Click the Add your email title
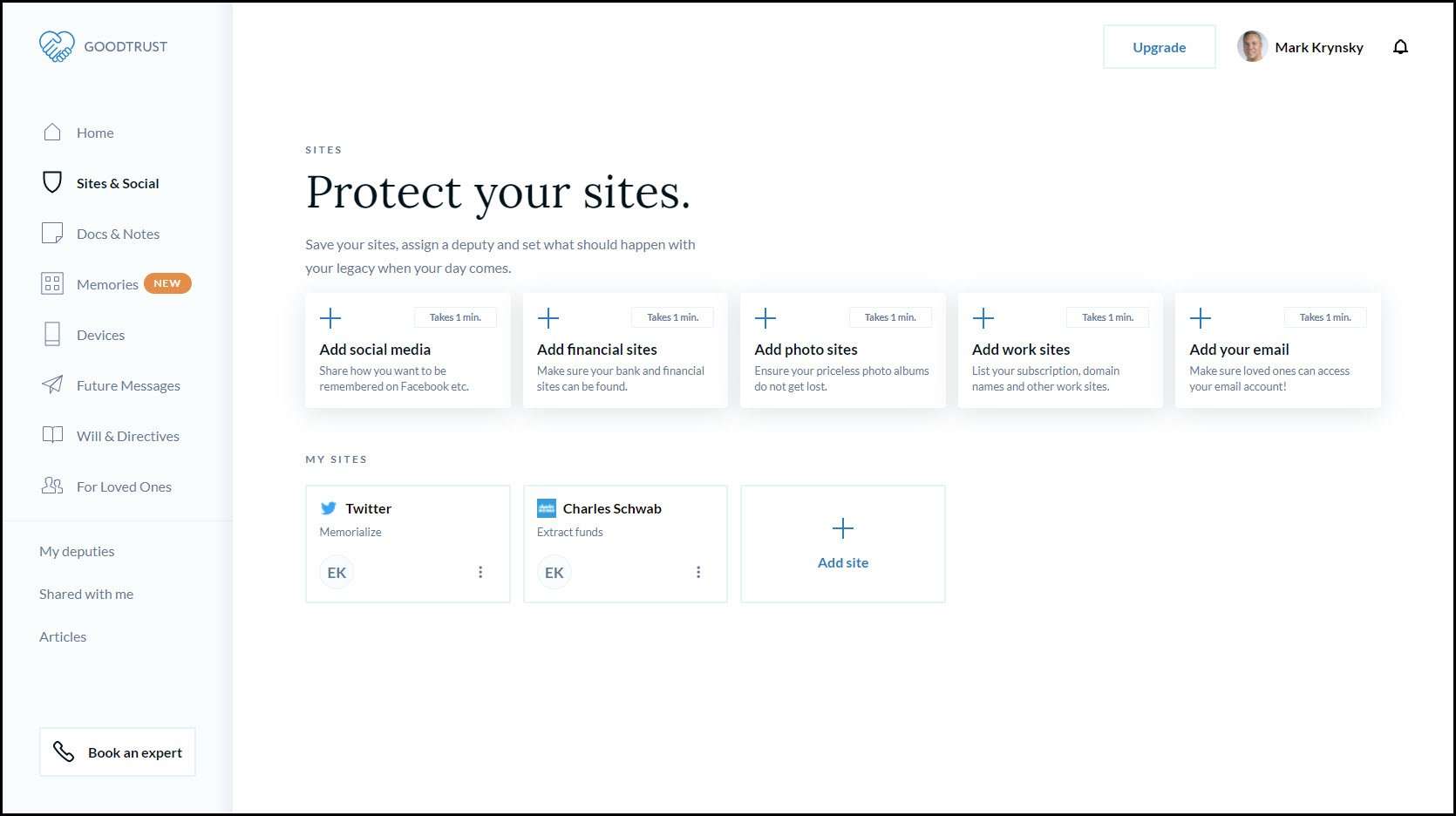Image resolution: width=1456 pixels, height=816 pixels. point(1239,349)
